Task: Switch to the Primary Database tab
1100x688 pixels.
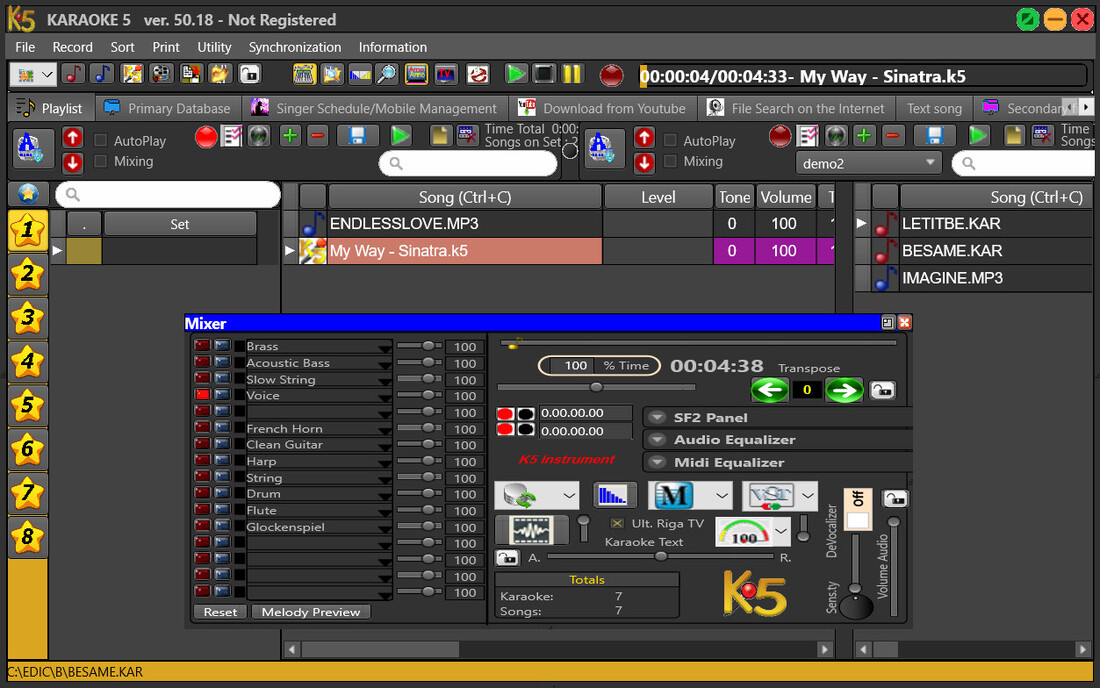Action: coord(168,108)
